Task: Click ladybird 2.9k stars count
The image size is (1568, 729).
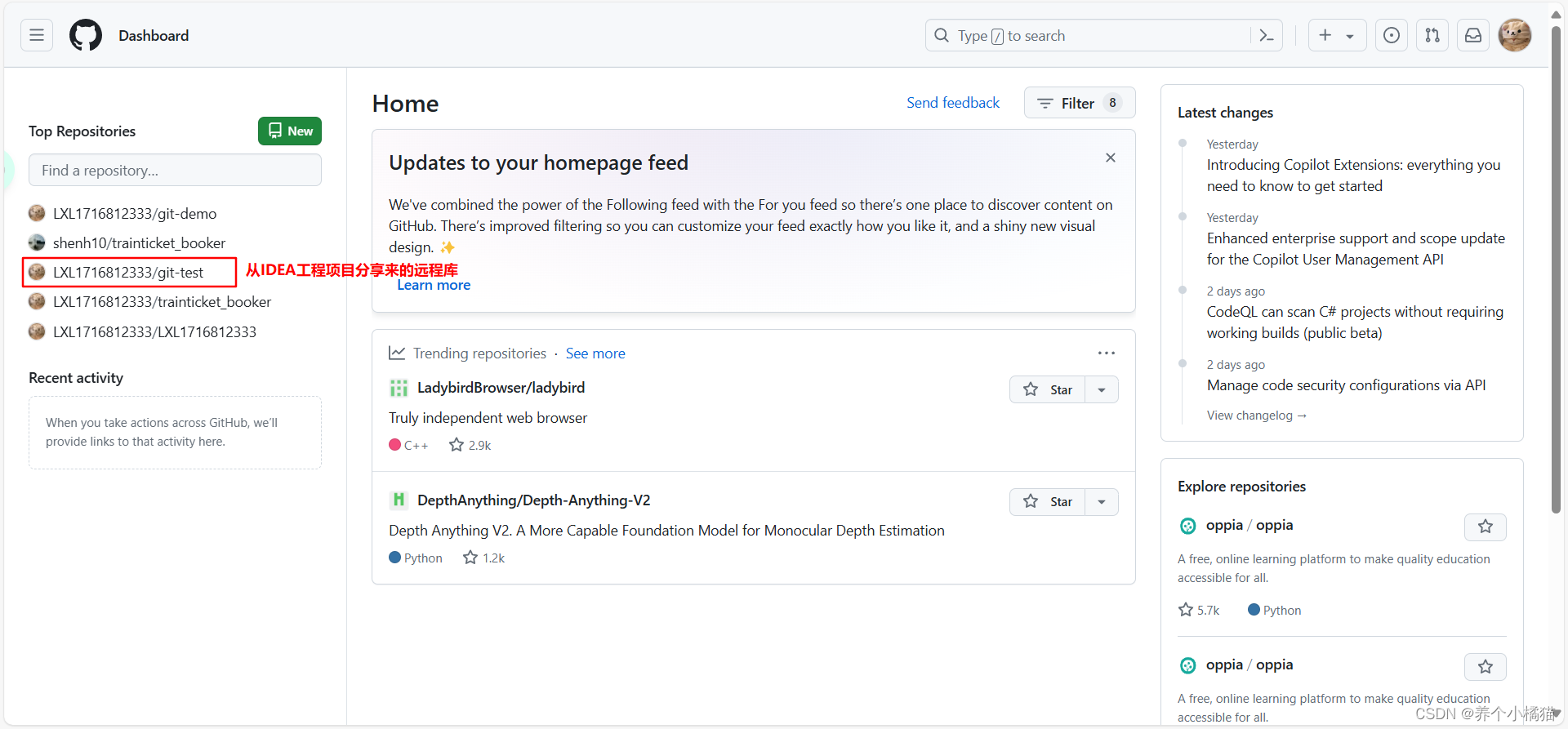Action: 470,445
